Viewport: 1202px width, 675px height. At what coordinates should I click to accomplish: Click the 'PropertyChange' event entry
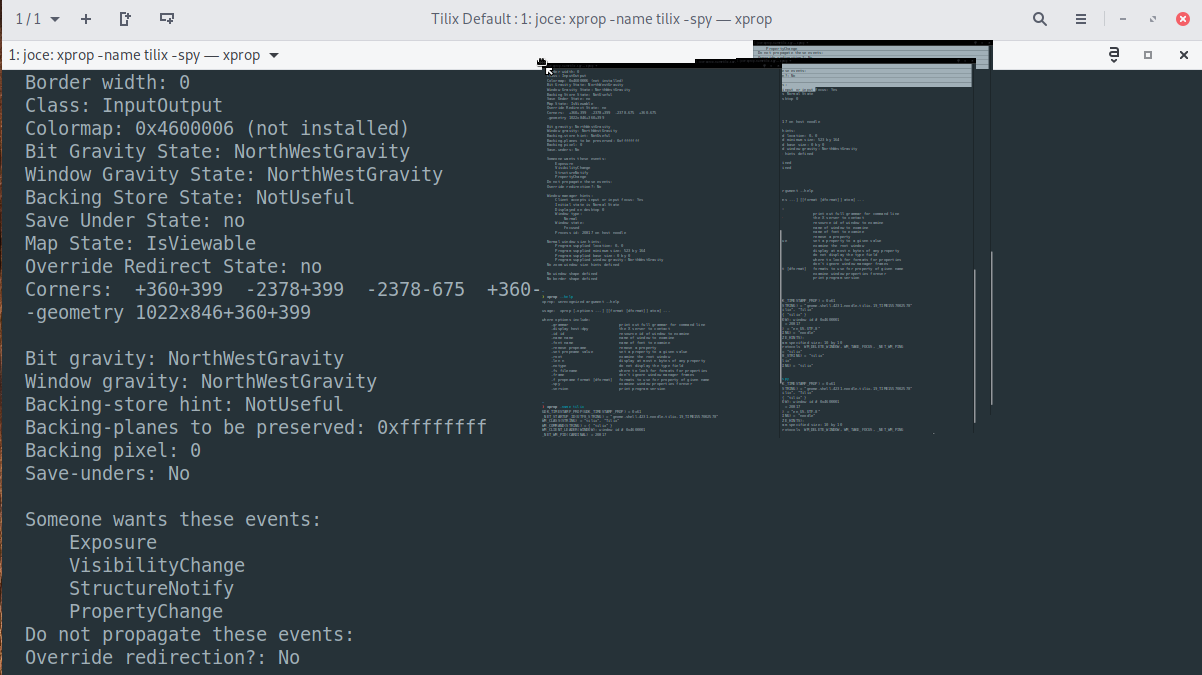point(146,611)
